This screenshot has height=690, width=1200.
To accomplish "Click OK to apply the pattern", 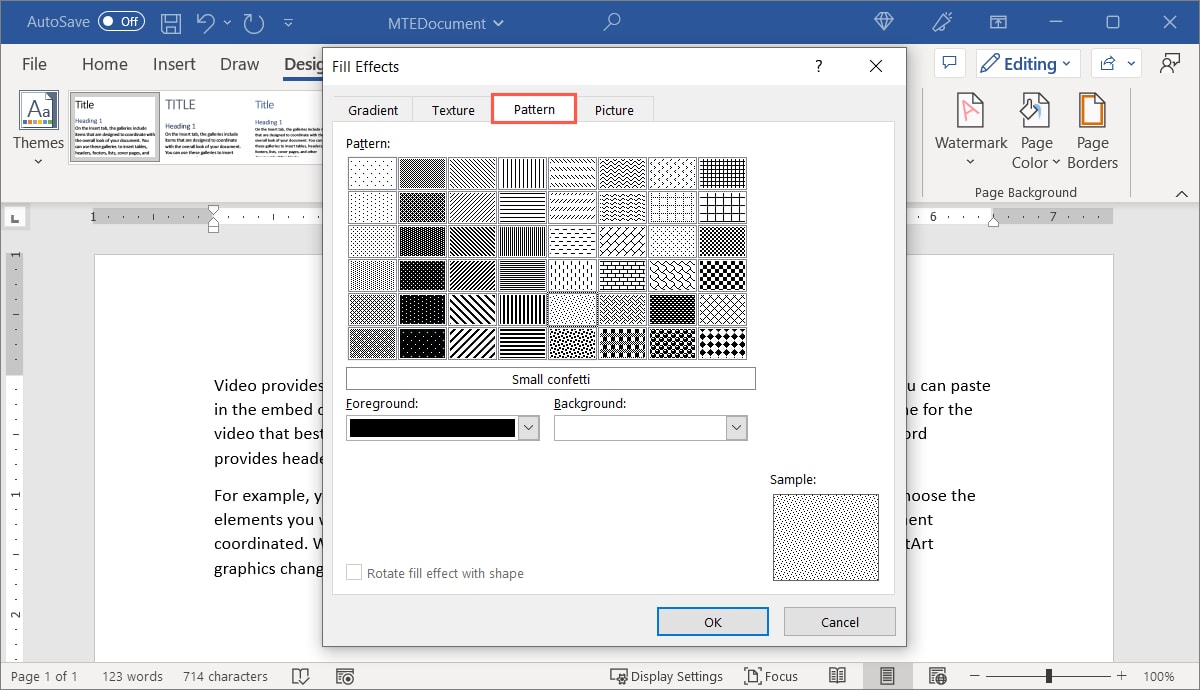I will [712, 621].
